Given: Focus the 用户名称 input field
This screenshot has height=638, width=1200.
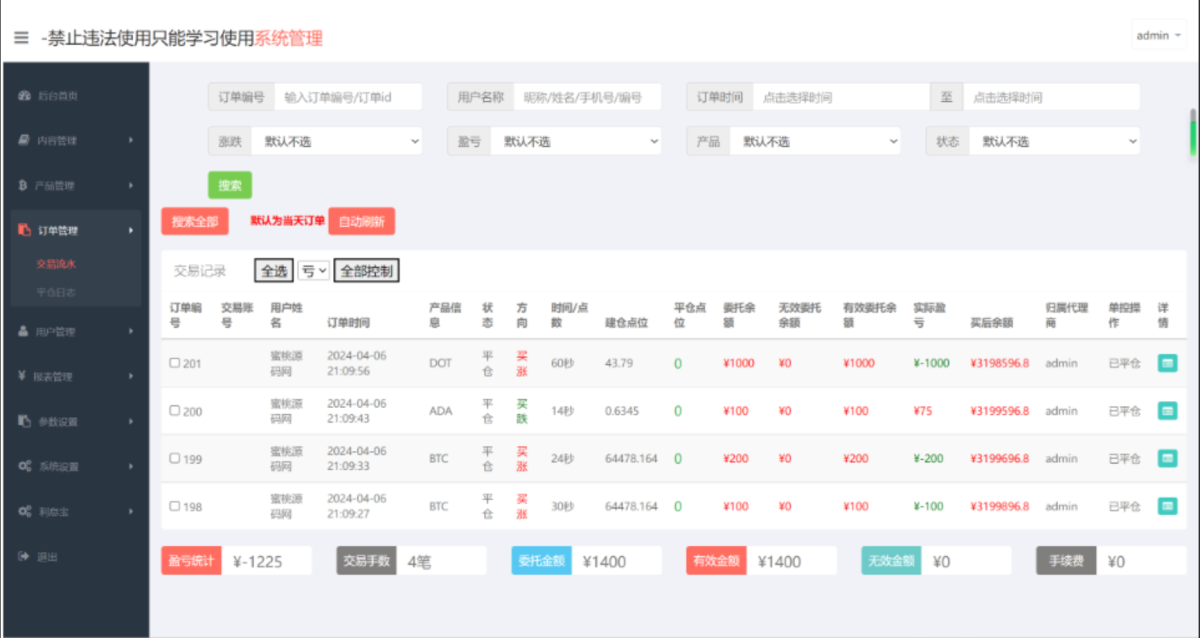Looking at the screenshot, I should coord(588,97).
